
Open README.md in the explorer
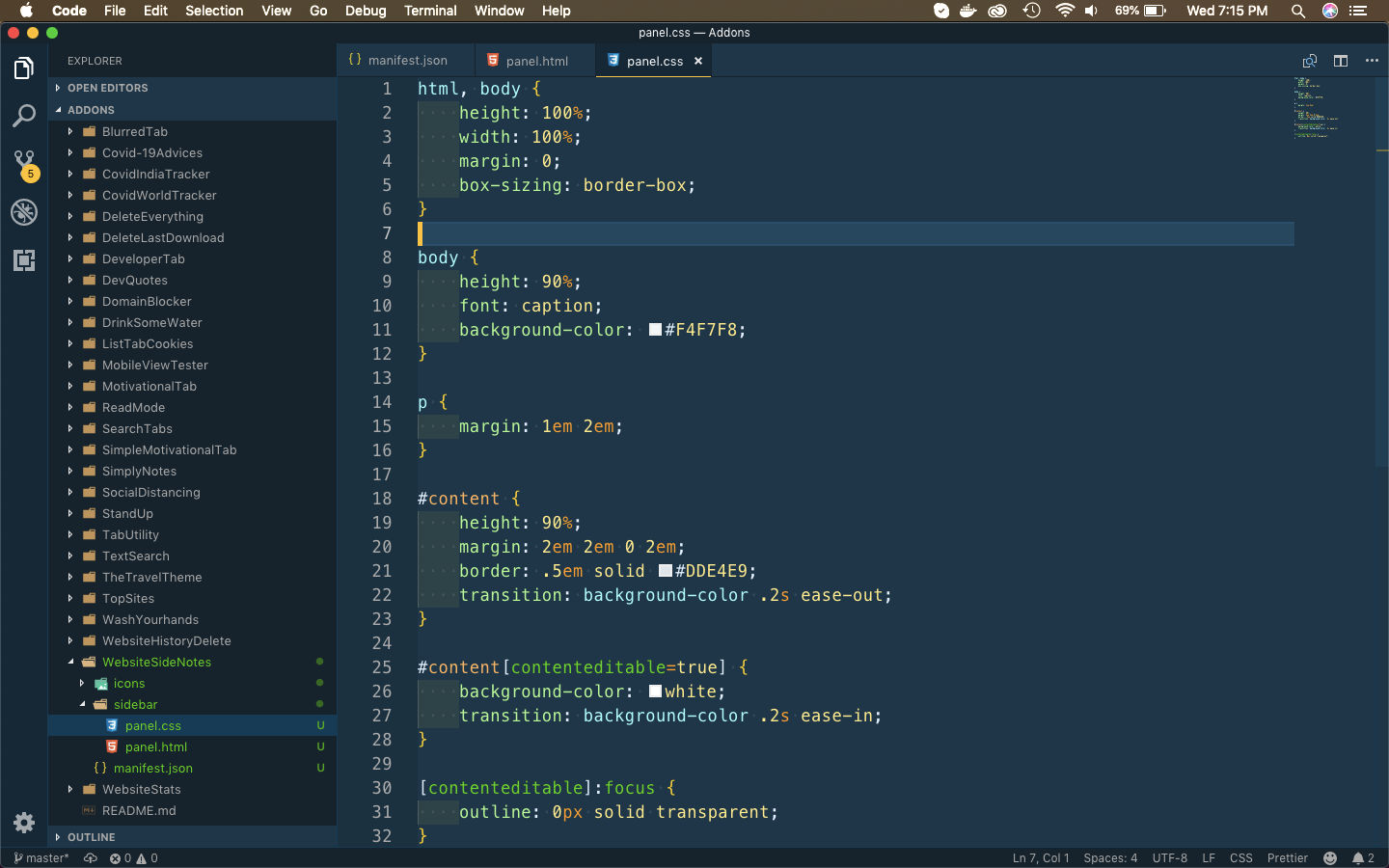click(139, 811)
